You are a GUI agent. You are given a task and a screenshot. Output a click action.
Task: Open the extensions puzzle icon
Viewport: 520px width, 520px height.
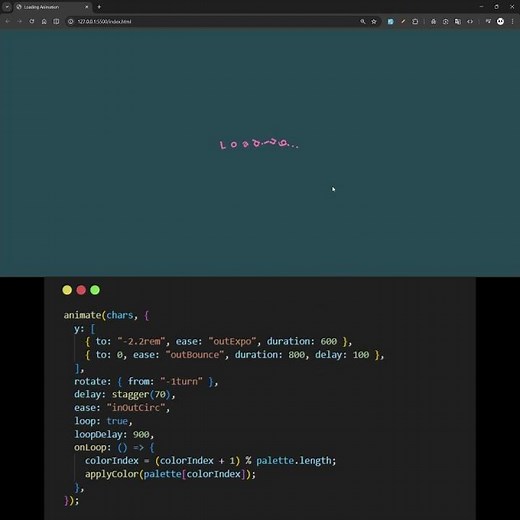[415, 21]
